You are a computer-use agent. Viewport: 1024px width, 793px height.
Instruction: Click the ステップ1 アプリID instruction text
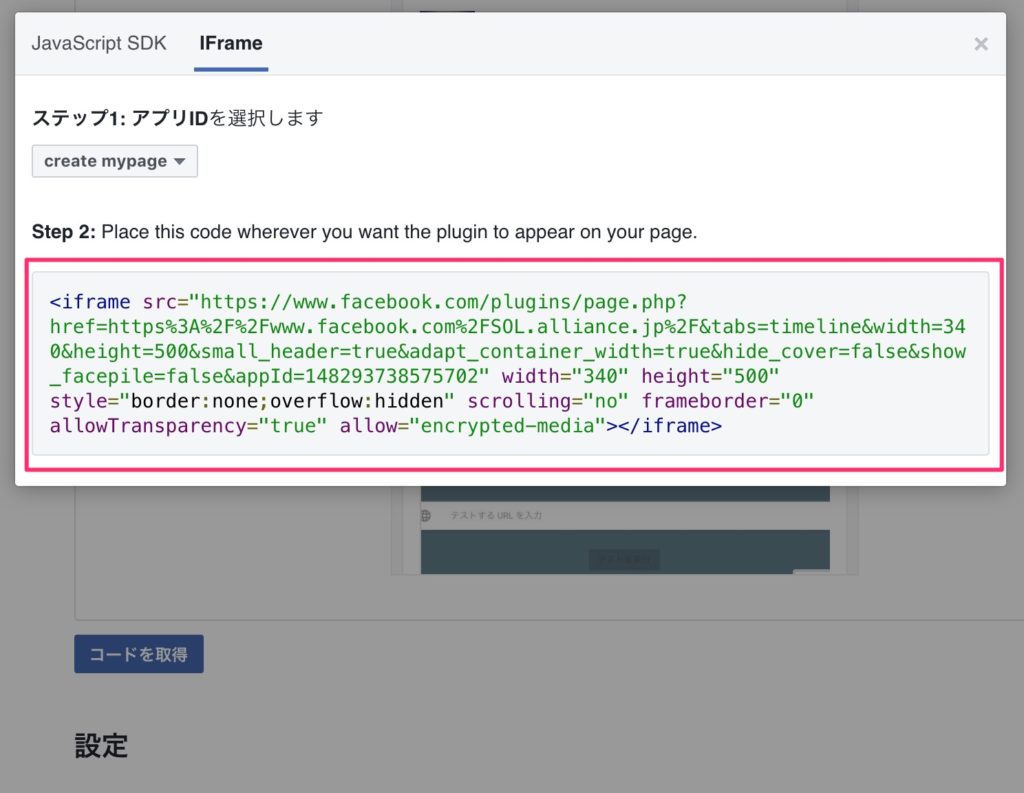pos(178,118)
